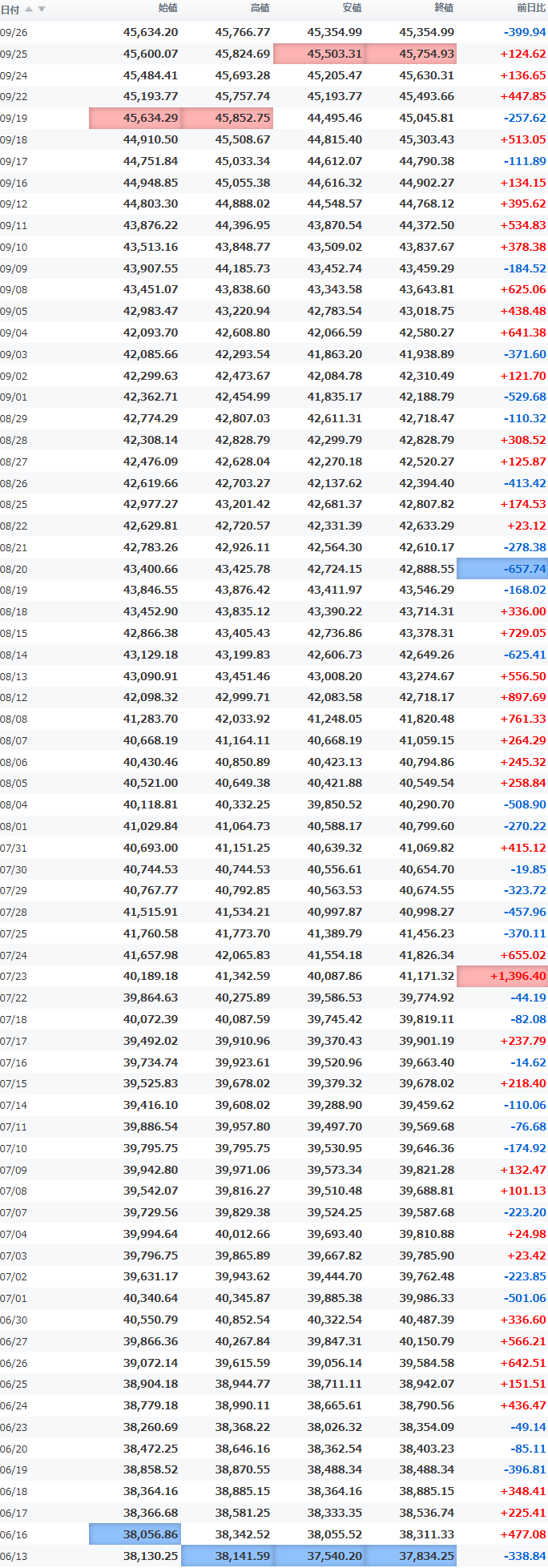Image resolution: width=548 pixels, height=1568 pixels.
Task: Select the change value -223.20
Action: [525, 1213]
